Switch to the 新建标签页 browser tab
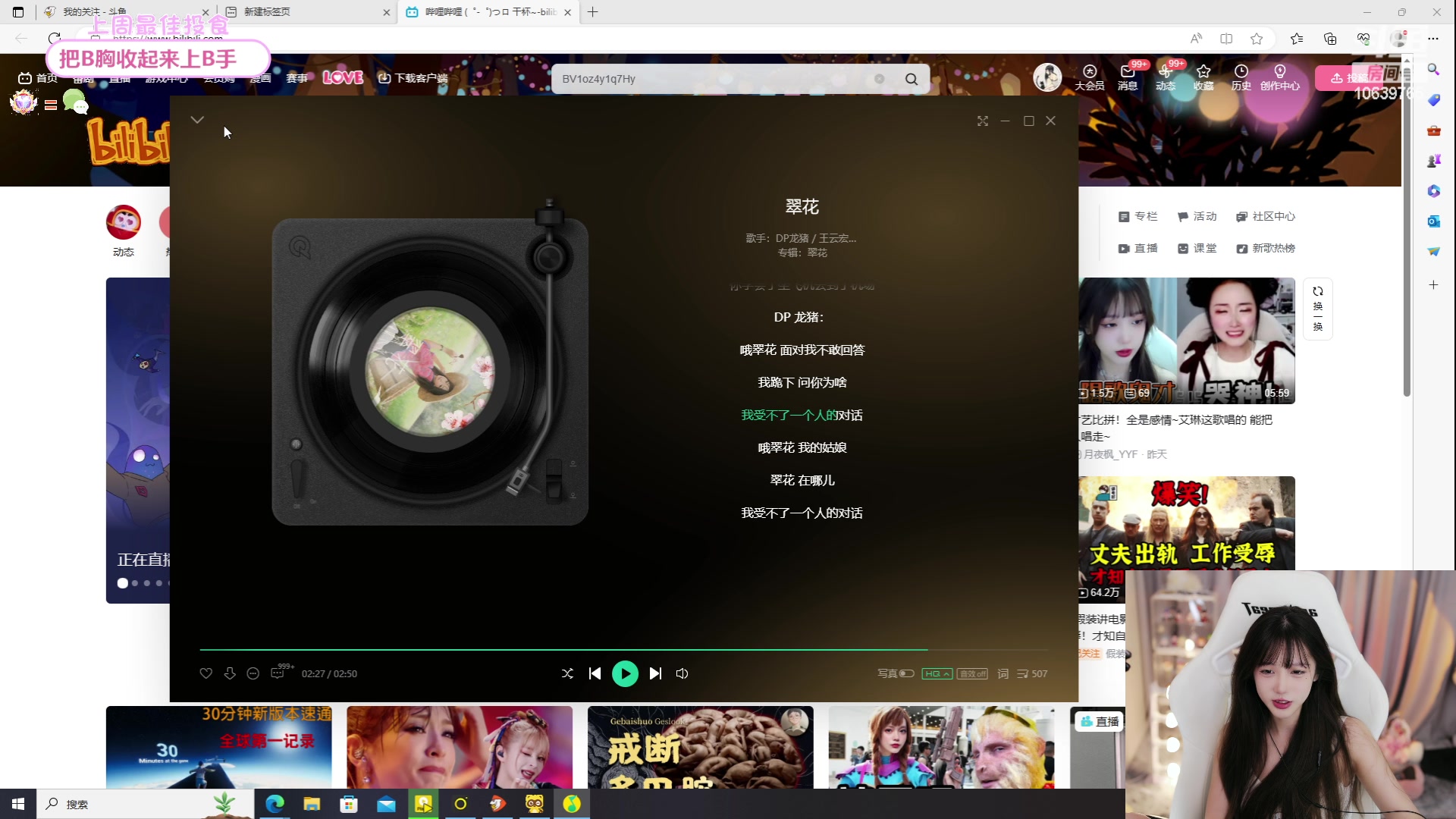Image resolution: width=1456 pixels, height=819 pixels. (x=307, y=12)
